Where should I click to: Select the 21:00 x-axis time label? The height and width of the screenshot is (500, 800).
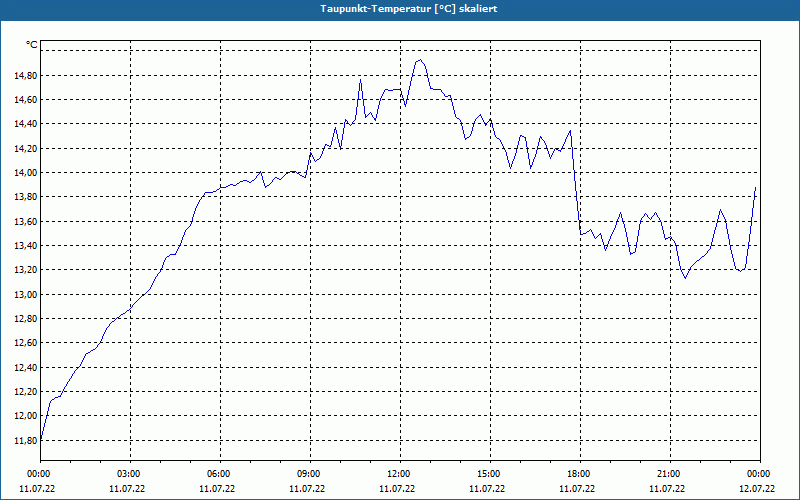pyautogui.click(x=669, y=474)
